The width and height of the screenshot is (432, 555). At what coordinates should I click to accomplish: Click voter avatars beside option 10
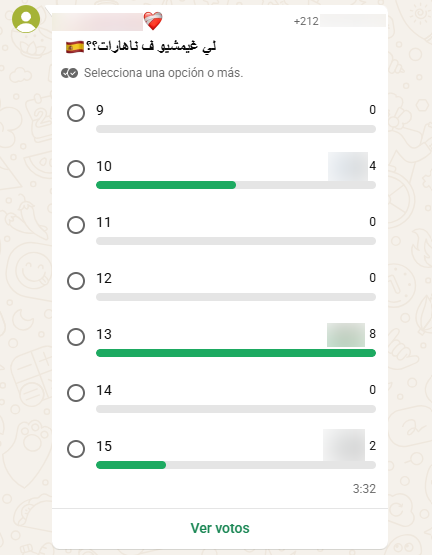(x=348, y=166)
